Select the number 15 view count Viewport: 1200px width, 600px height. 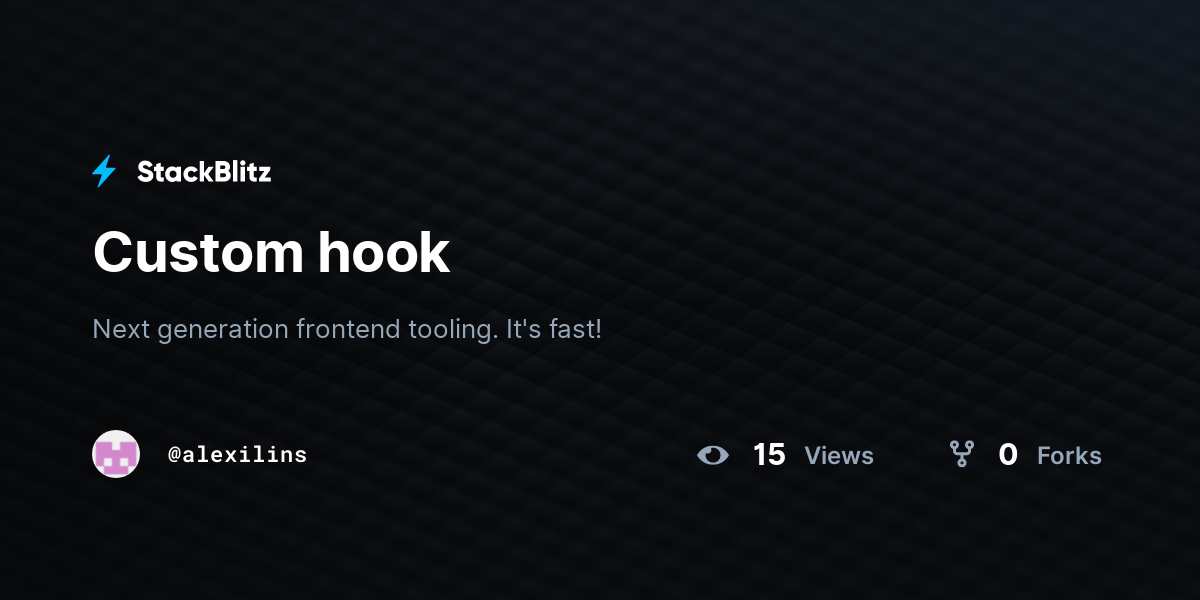[769, 455]
